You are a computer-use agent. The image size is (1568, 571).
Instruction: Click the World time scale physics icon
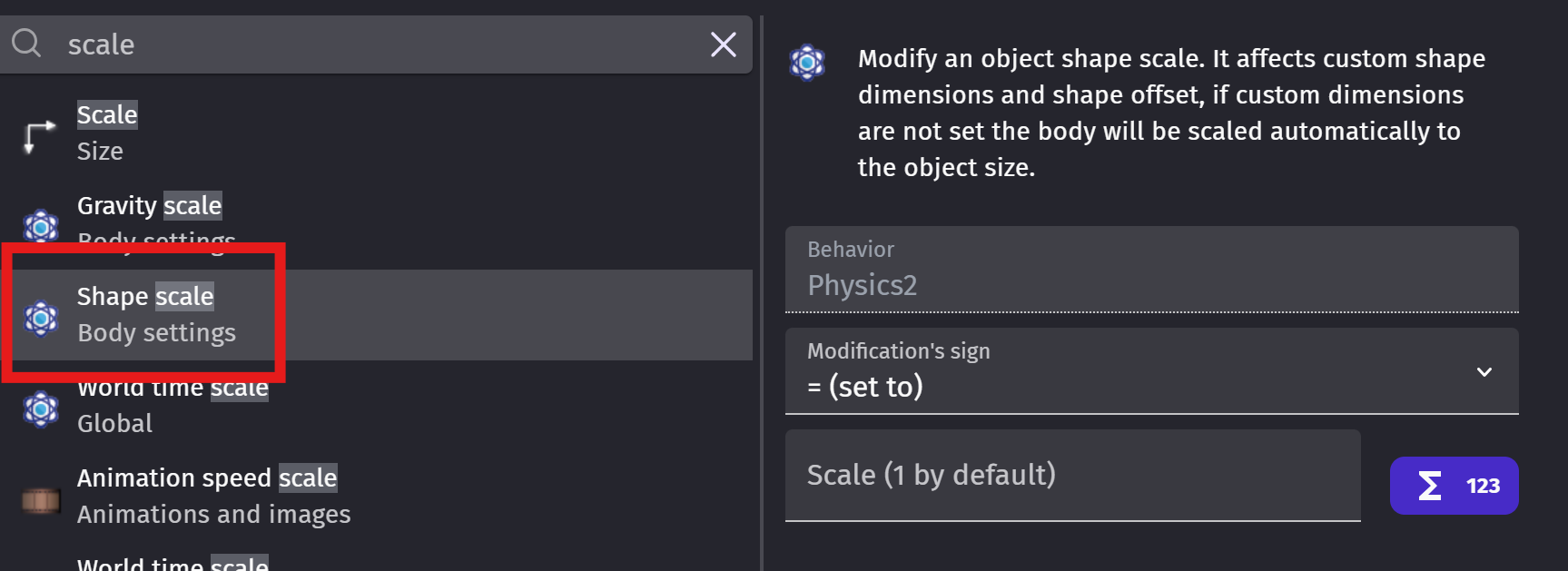coord(41,409)
